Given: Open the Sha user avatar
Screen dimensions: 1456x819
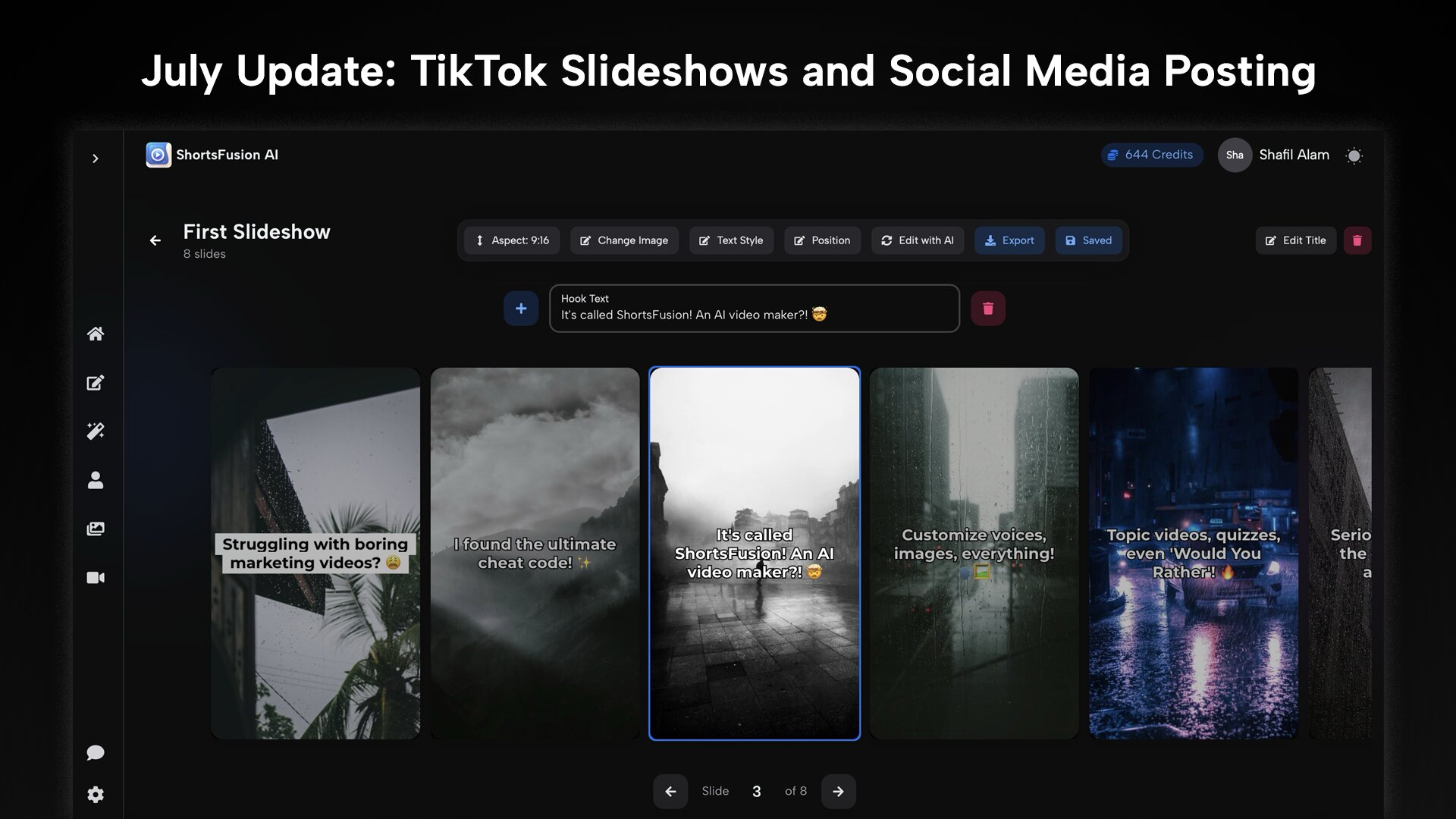Looking at the screenshot, I should 1235,155.
